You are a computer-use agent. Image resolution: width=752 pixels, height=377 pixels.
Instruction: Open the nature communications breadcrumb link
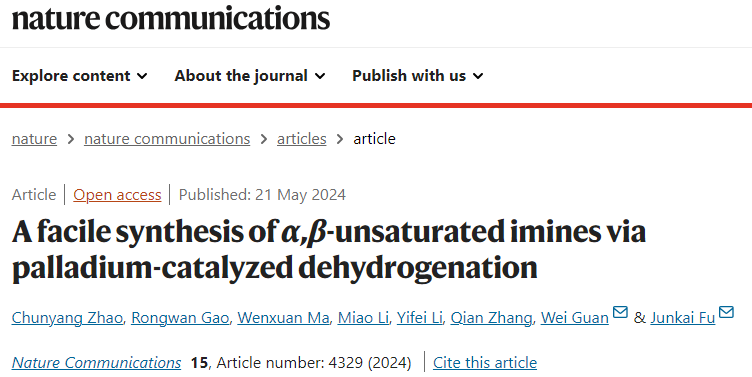pos(167,139)
